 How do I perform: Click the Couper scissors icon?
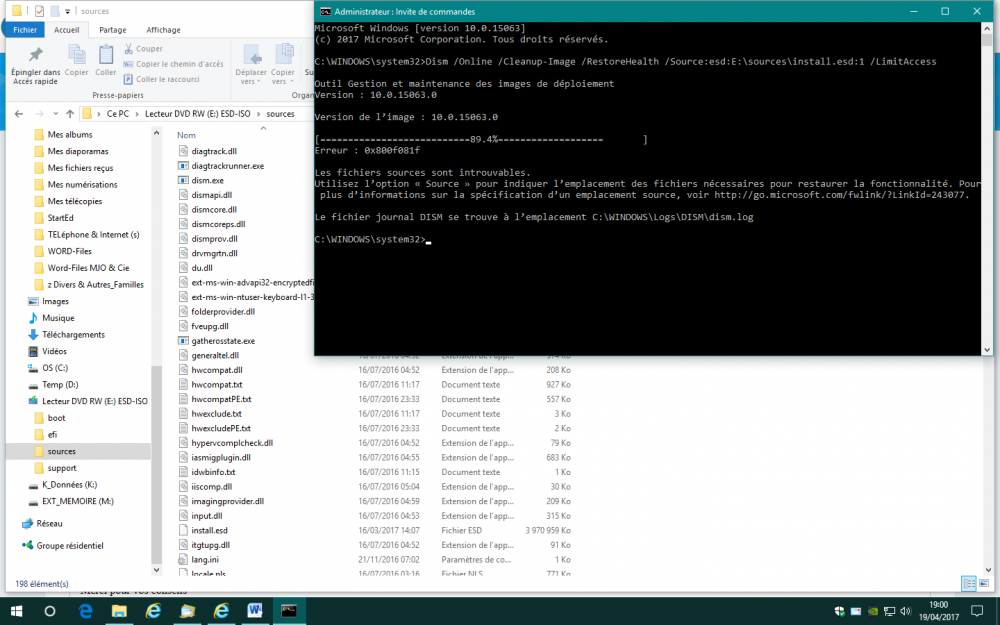(129, 49)
